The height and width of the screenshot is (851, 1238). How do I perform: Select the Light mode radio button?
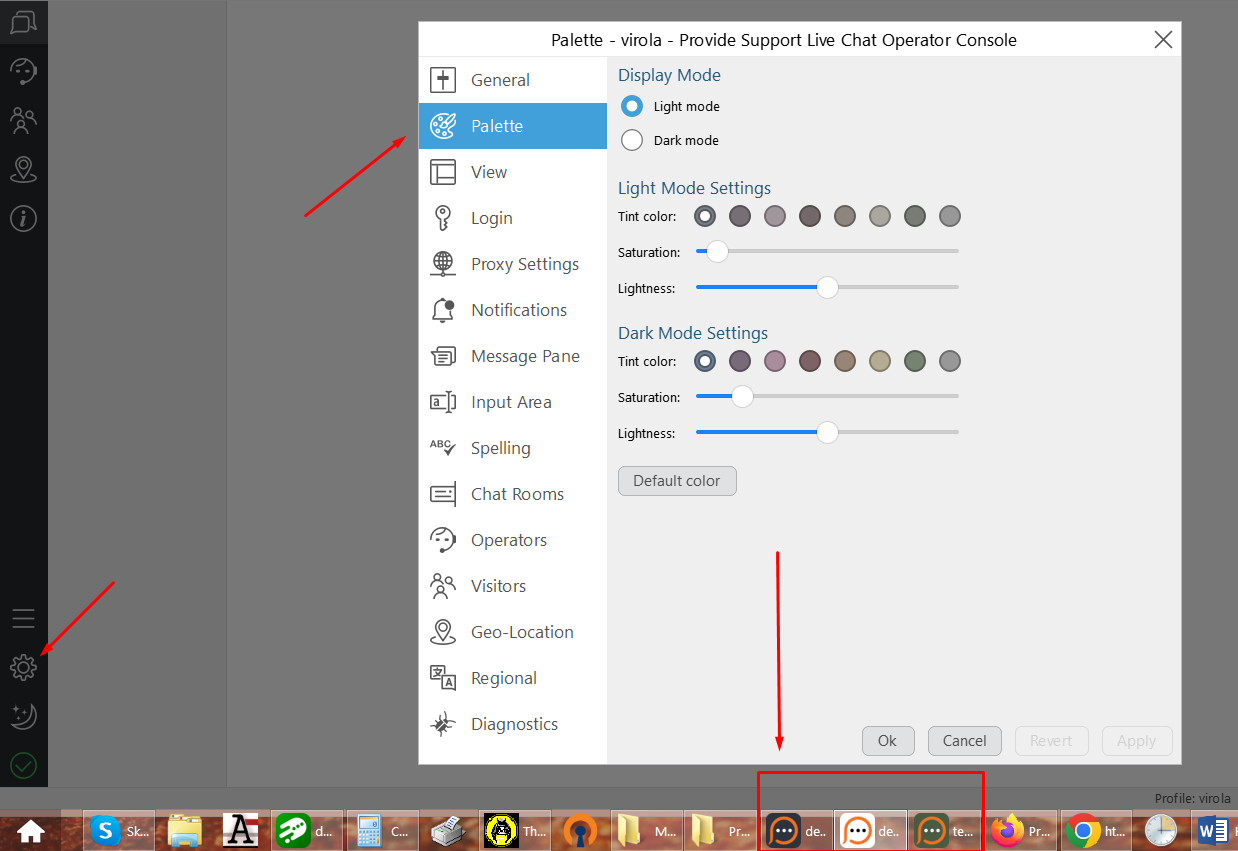(x=631, y=106)
